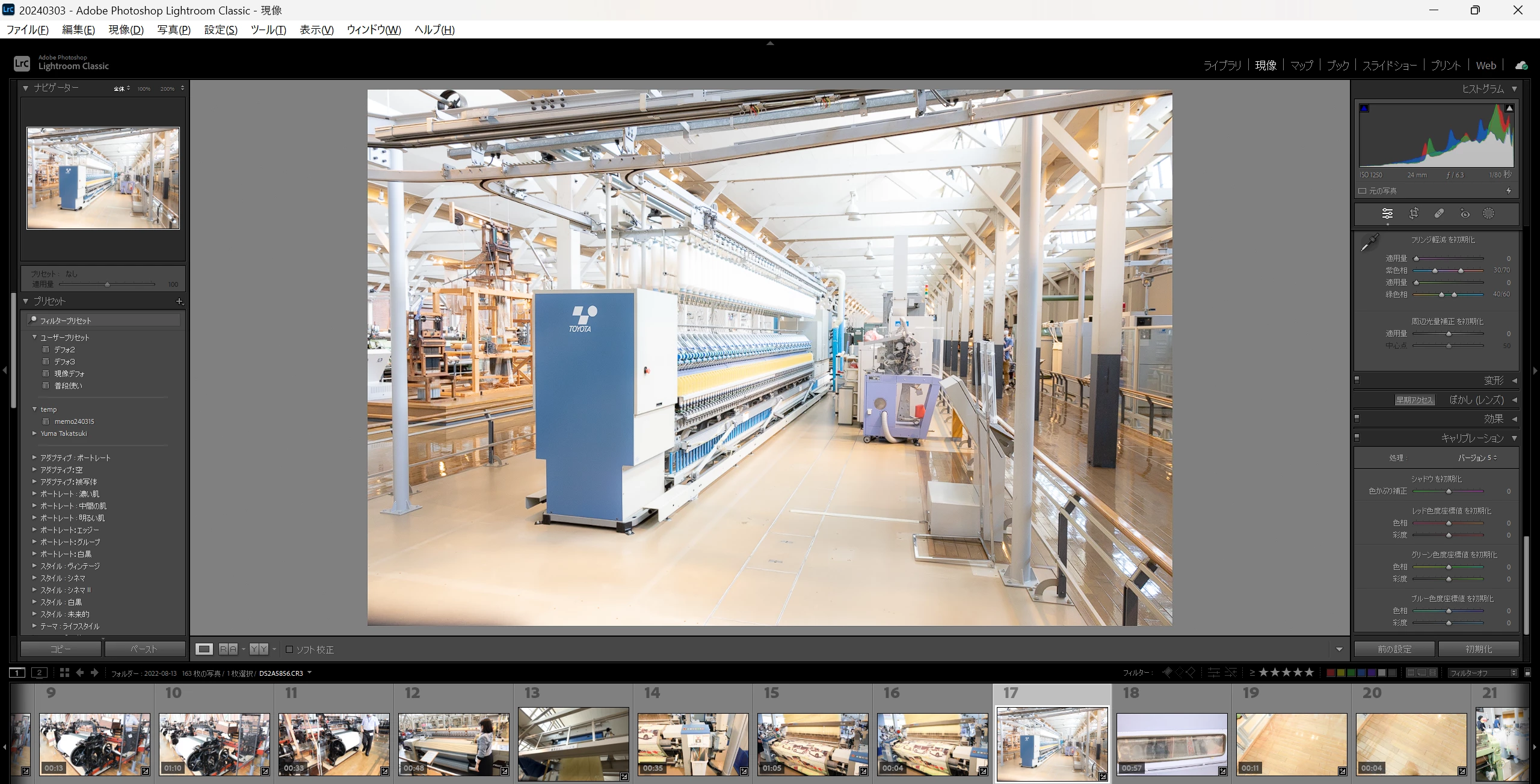This screenshot has height=784, width=1540.
Task: Click the 初期化 reset button
Action: click(x=1479, y=649)
